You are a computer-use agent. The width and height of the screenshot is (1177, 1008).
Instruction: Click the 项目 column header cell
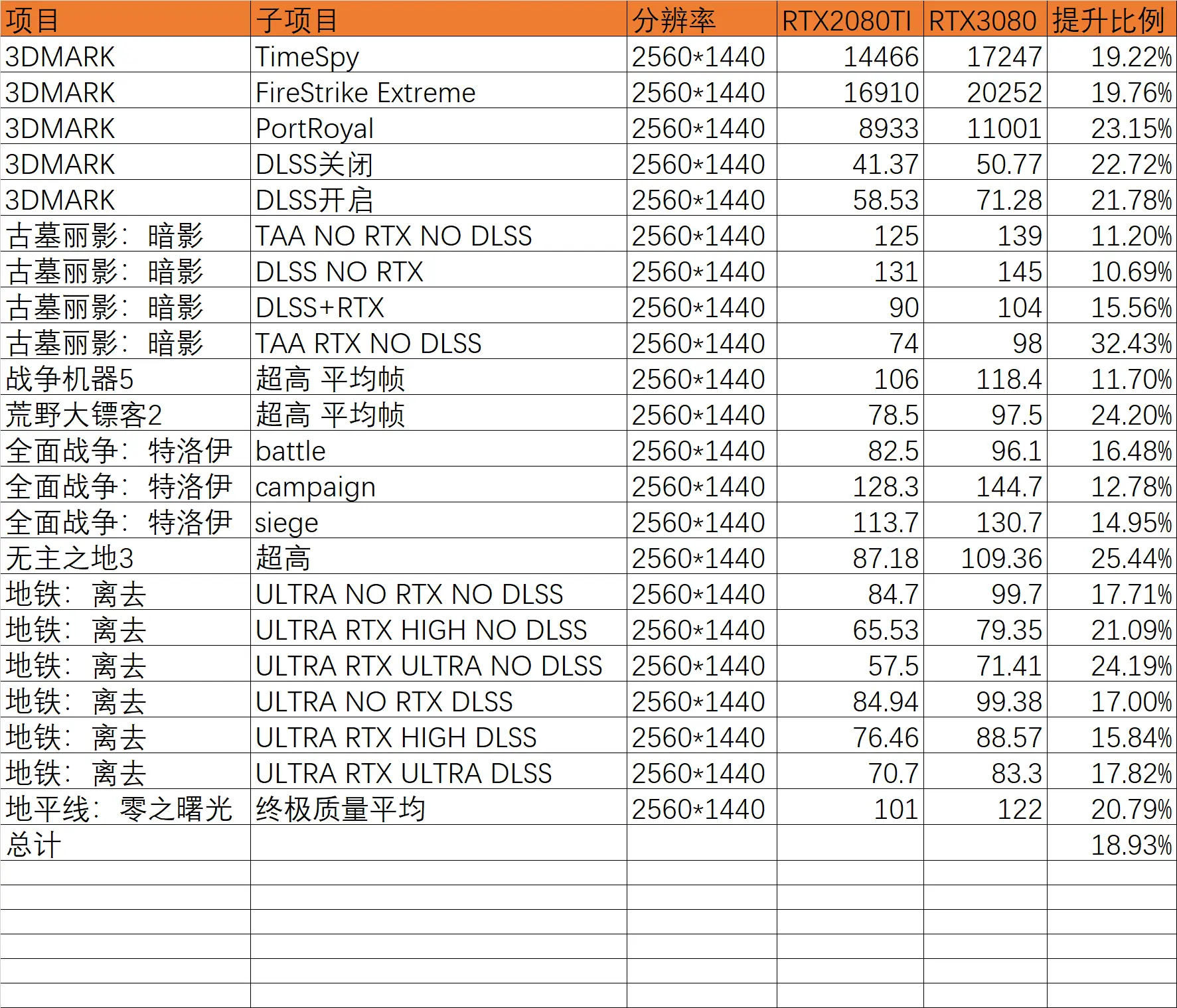coord(125,20)
